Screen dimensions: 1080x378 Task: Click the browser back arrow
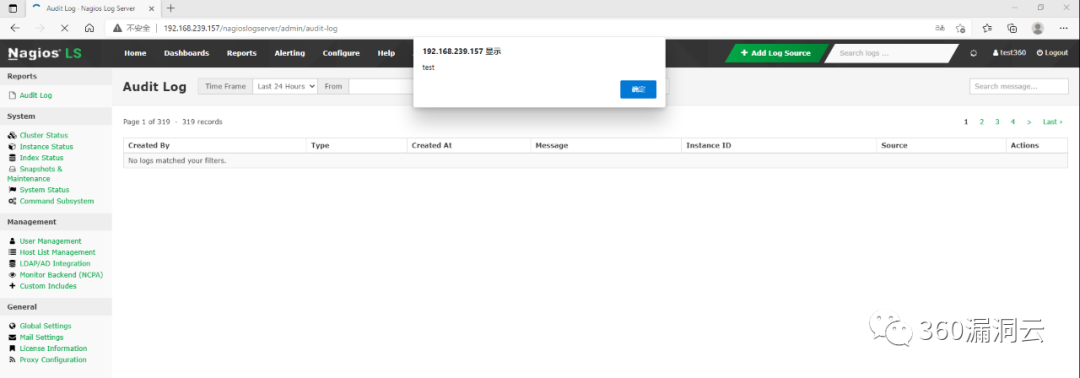tap(15, 28)
